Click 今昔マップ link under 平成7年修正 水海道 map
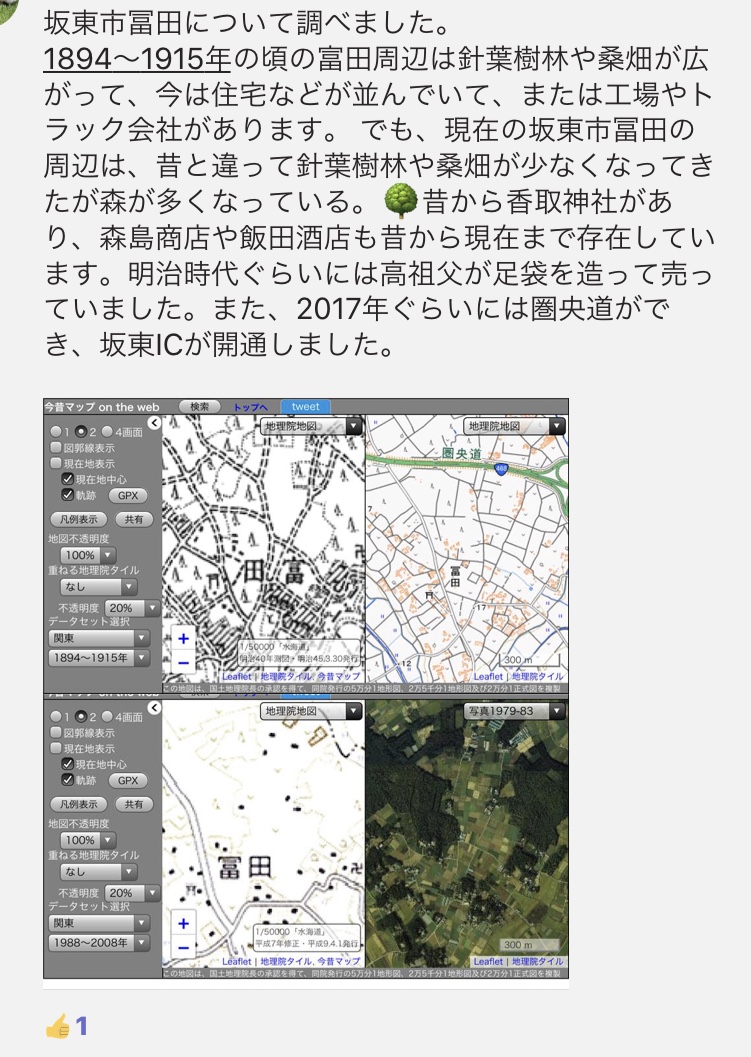This screenshot has height=1057, width=751. pos(339,961)
